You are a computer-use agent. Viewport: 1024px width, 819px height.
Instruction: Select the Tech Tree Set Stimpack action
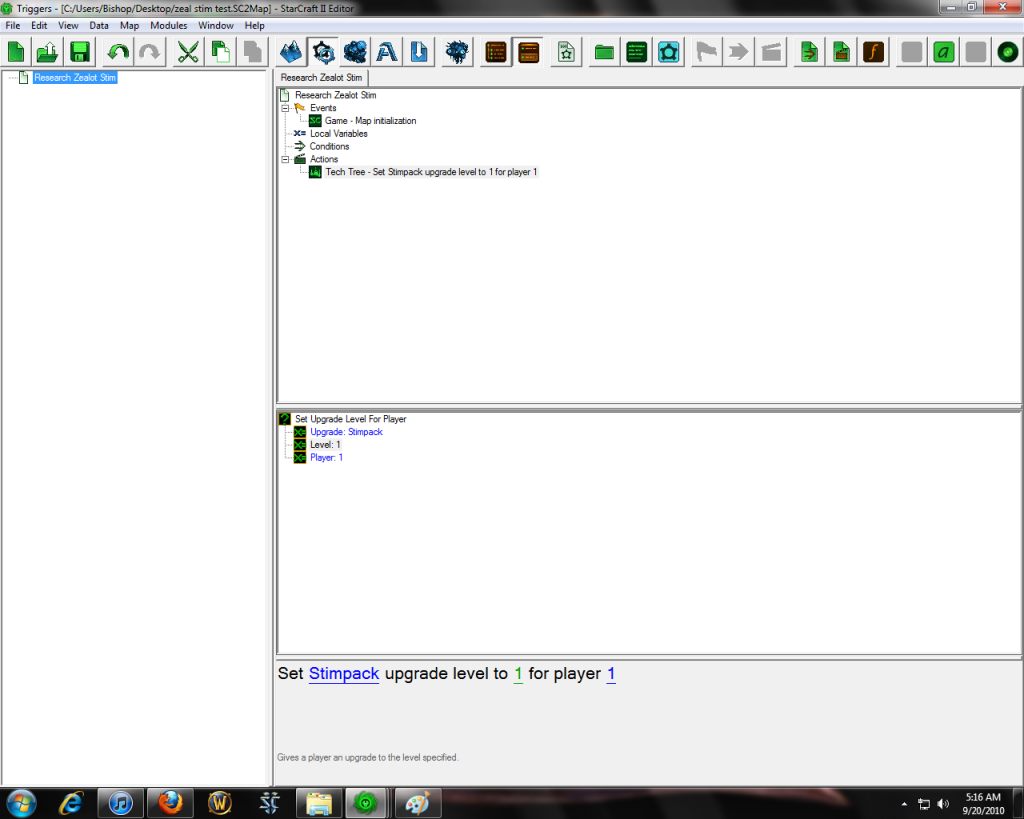[x=431, y=172]
